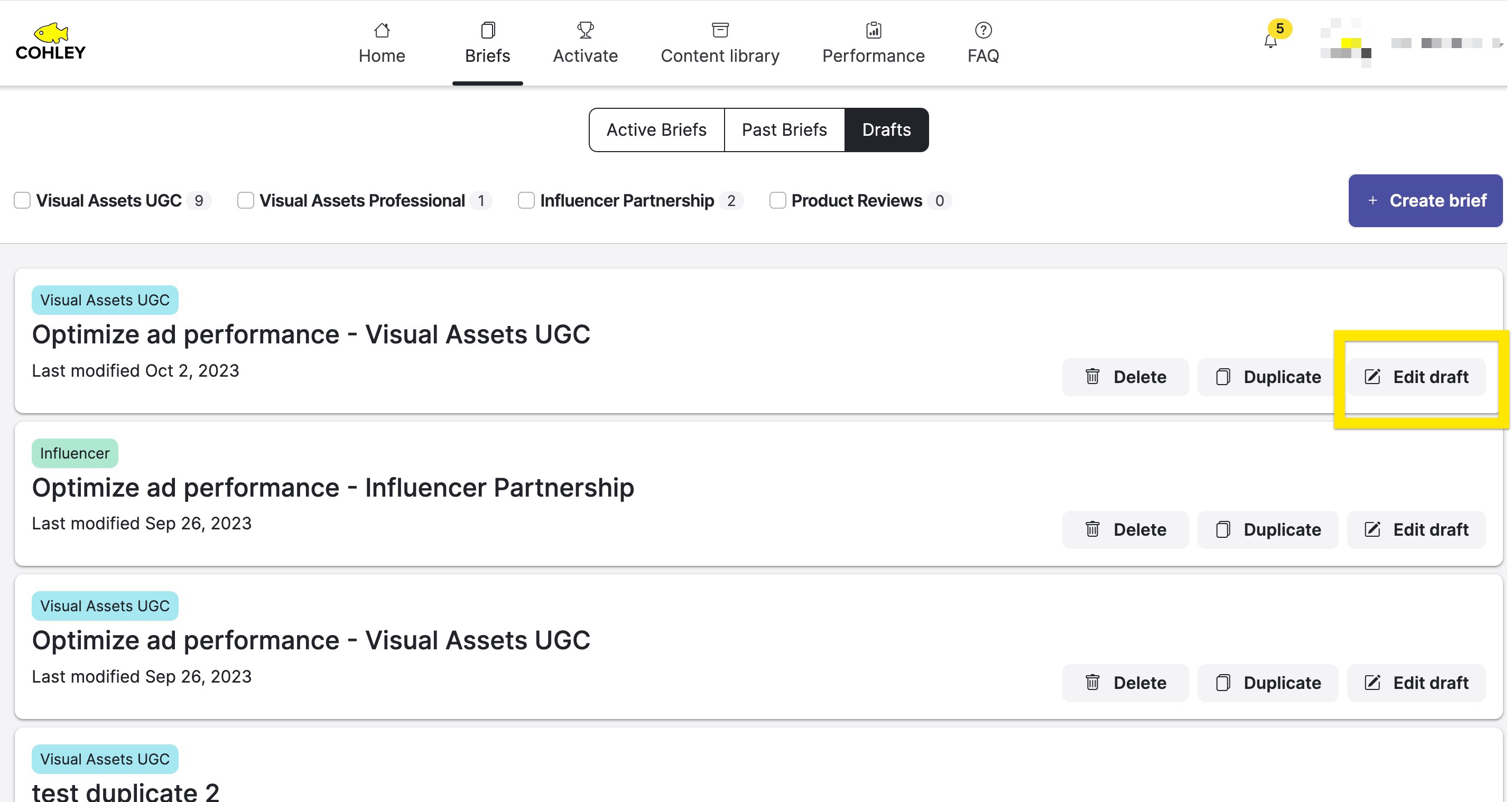The width and height of the screenshot is (1512, 802).
Task: Click the Activate trophy icon
Action: point(585,30)
